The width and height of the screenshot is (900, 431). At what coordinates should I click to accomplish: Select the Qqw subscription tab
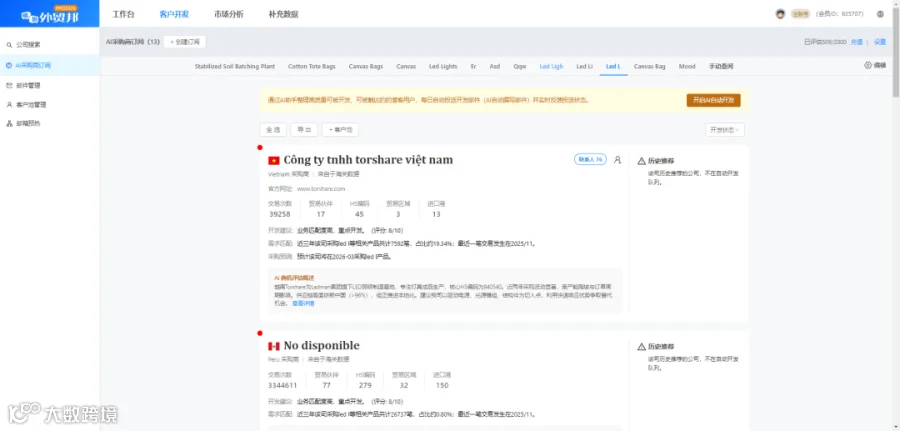point(520,67)
